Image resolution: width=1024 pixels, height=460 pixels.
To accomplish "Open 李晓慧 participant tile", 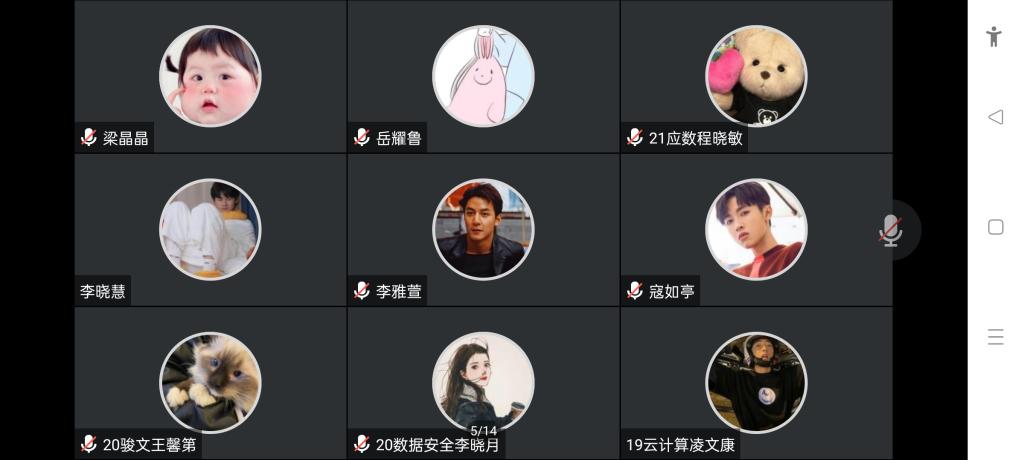I will (x=210, y=230).
